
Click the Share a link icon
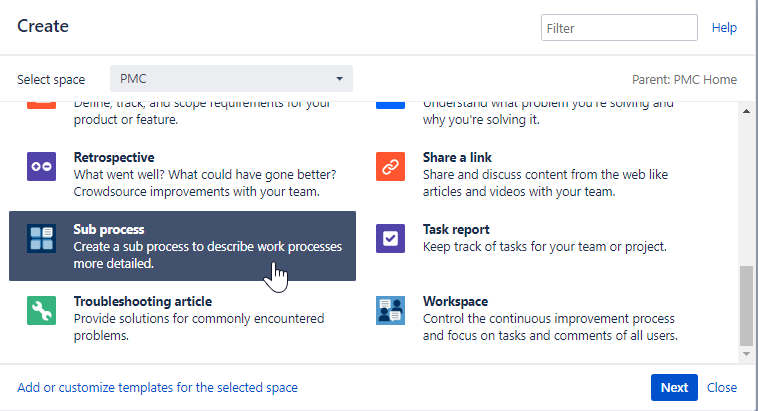pyautogui.click(x=391, y=166)
